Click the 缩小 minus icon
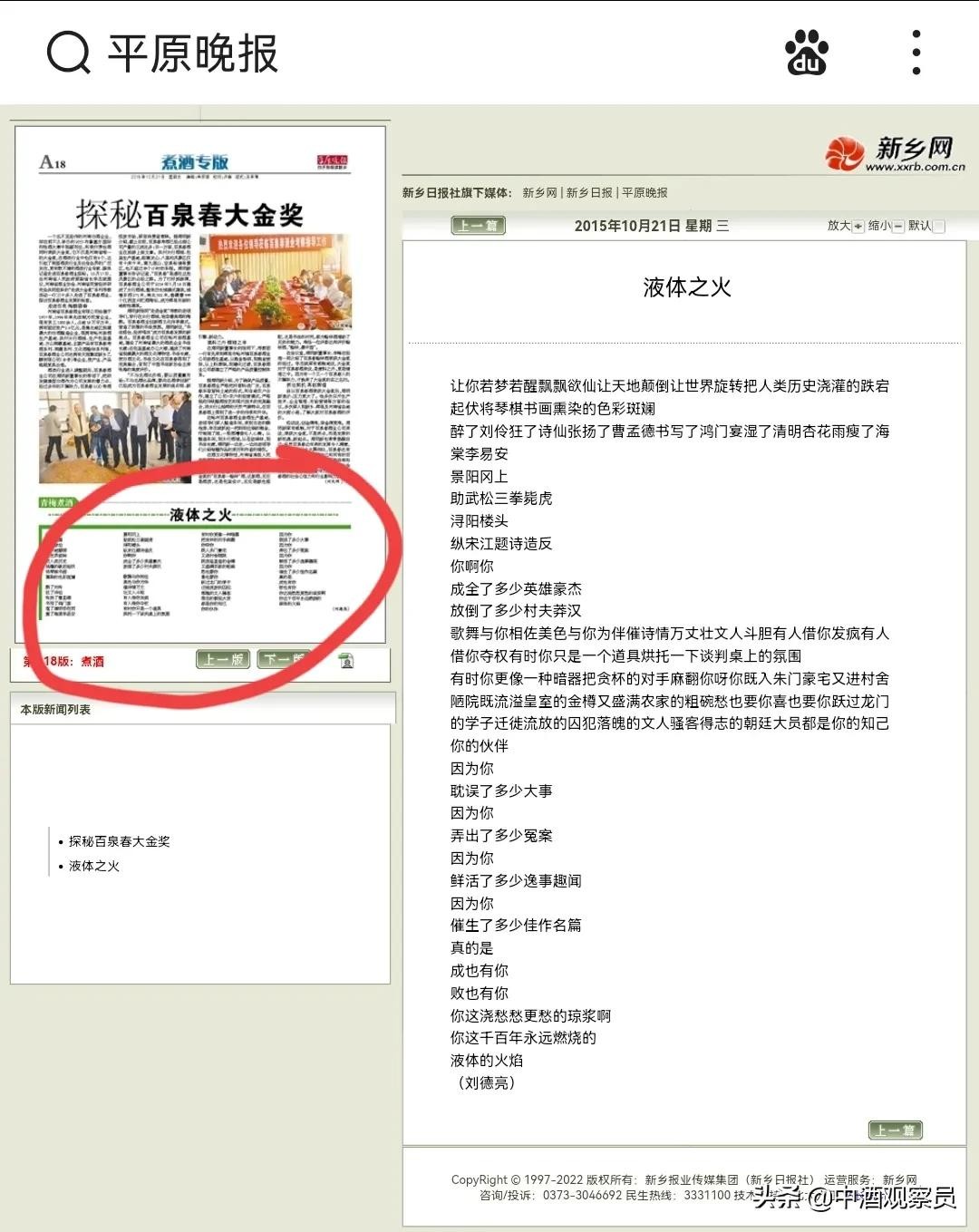Image resolution: width=979 pixels, height=1232 pixels. (898, 227)
